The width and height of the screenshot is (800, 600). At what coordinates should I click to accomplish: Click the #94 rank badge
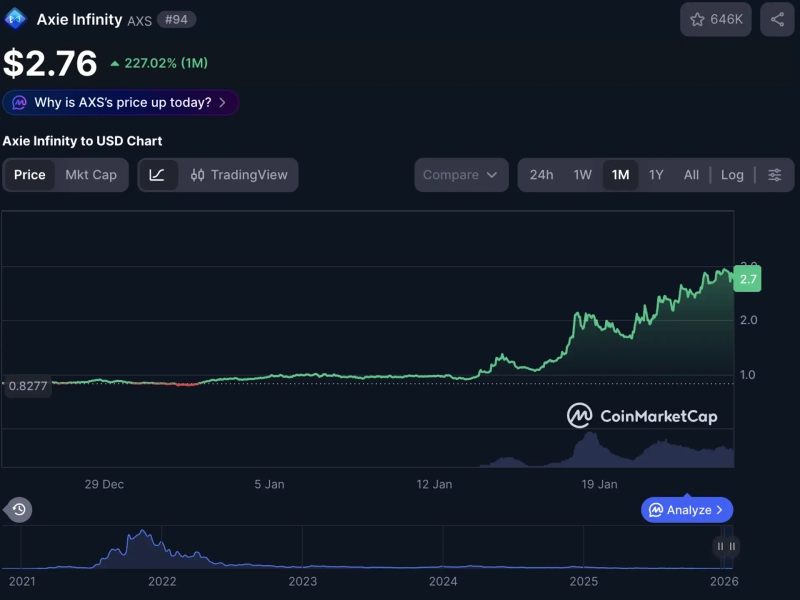coord(176,19)
